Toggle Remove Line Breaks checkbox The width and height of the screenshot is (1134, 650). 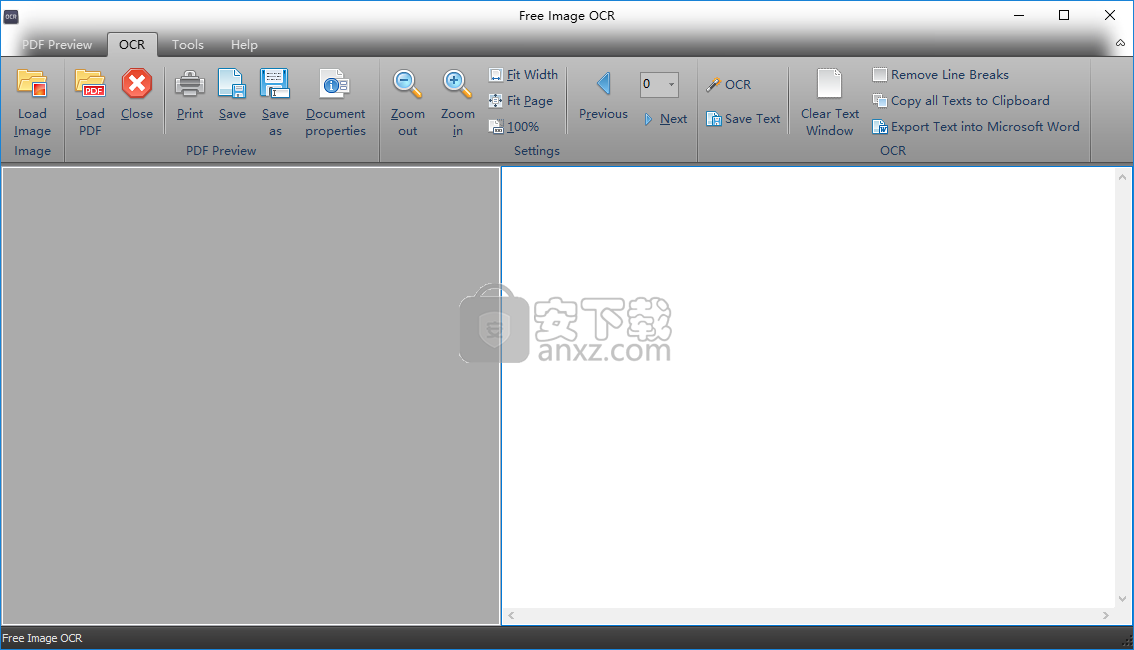point(879,74)
